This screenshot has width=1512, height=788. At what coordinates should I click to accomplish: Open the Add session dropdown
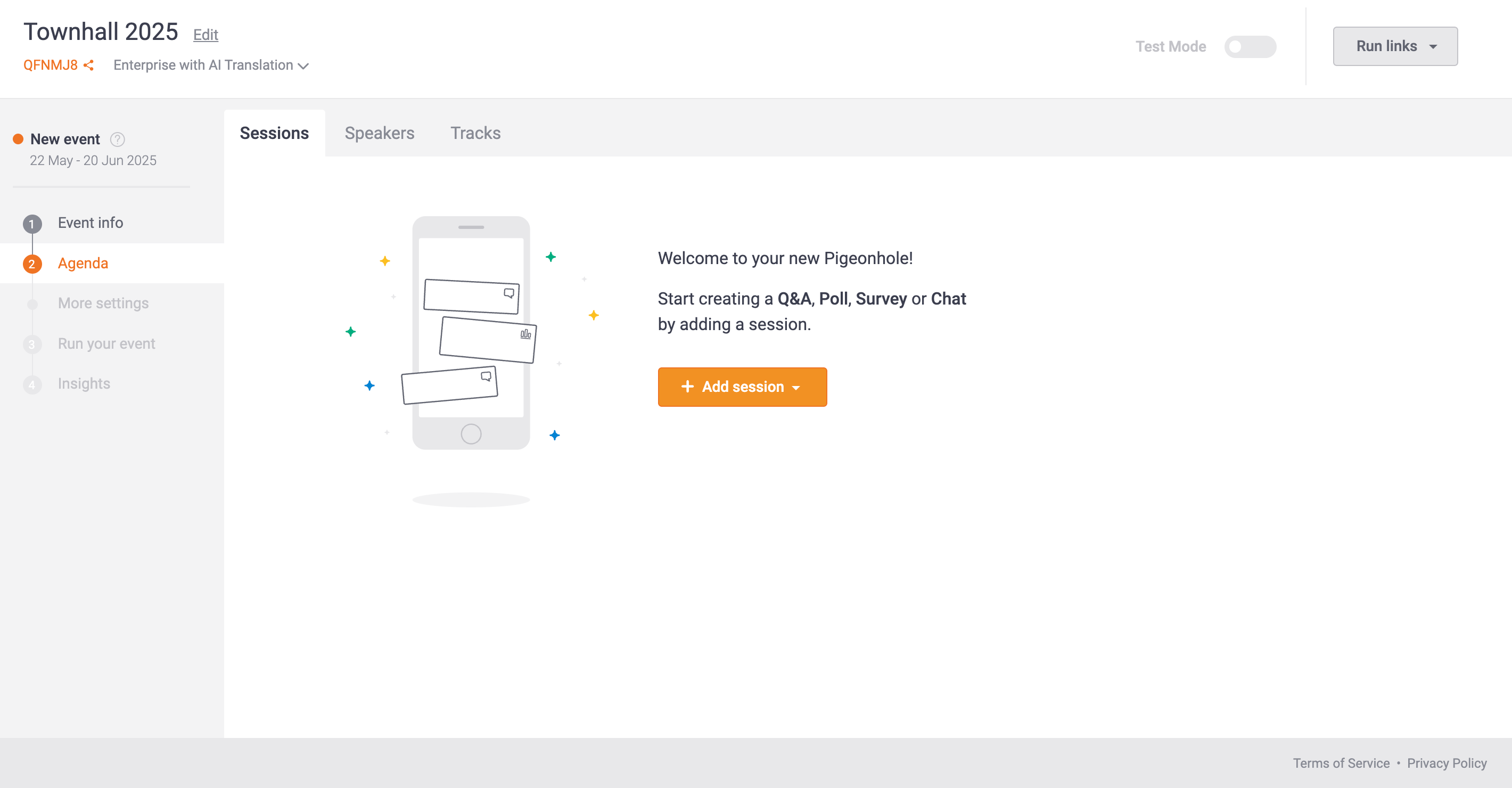point(742,387)
